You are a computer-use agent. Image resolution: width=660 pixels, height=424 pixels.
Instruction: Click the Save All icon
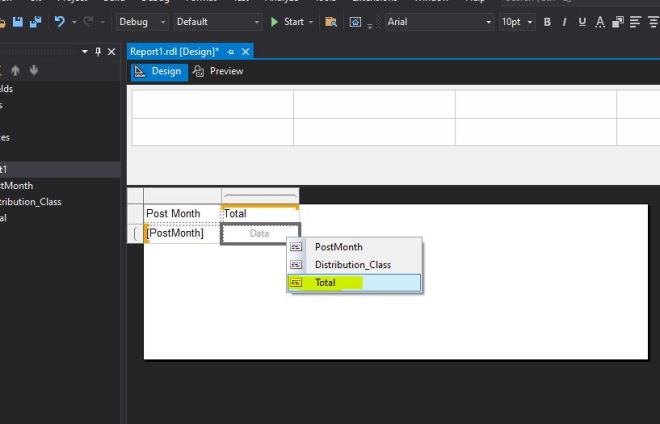click(35, 22)
